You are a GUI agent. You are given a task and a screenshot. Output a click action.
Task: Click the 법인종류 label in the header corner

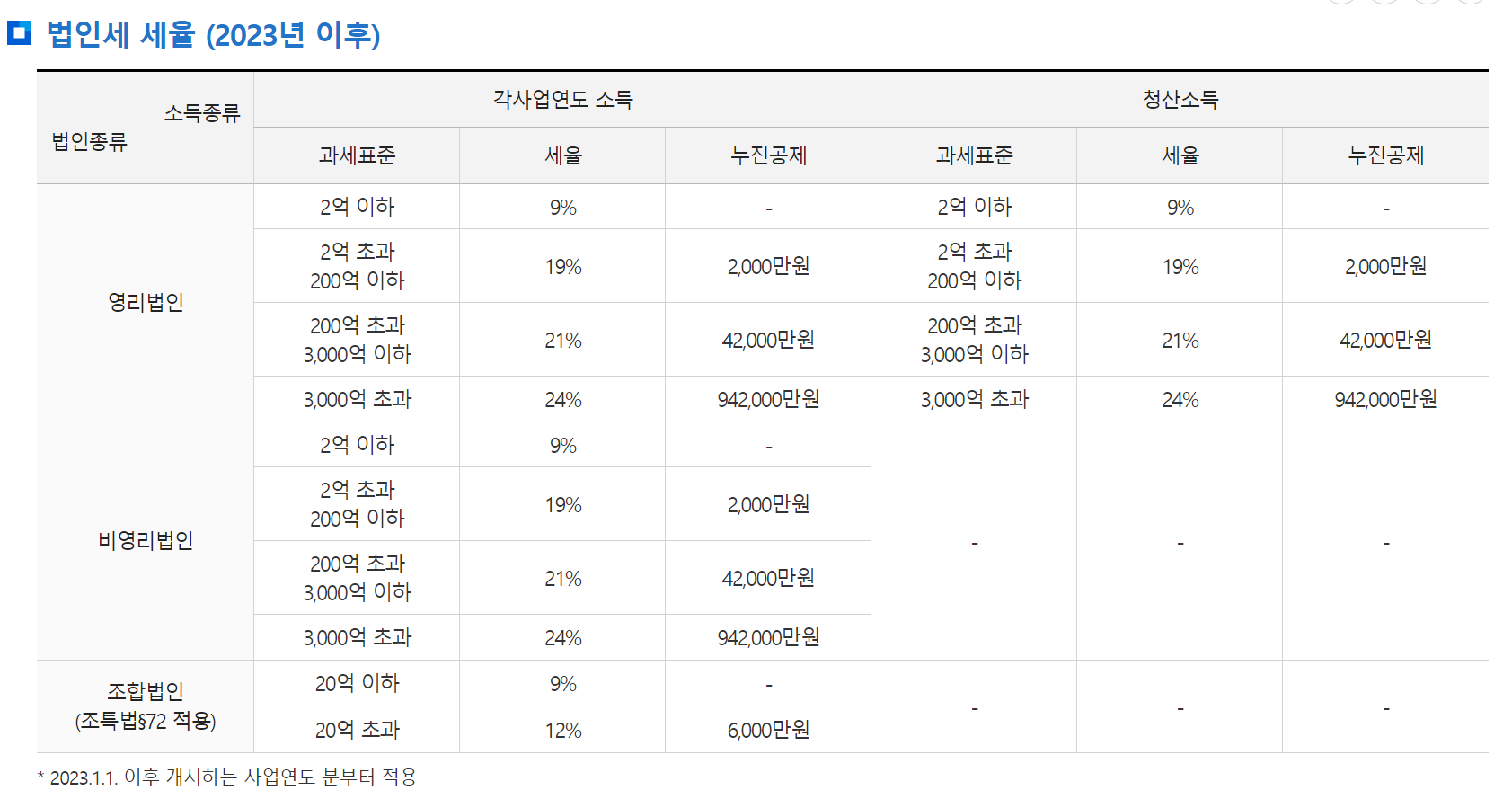click(x=89, y=141)
